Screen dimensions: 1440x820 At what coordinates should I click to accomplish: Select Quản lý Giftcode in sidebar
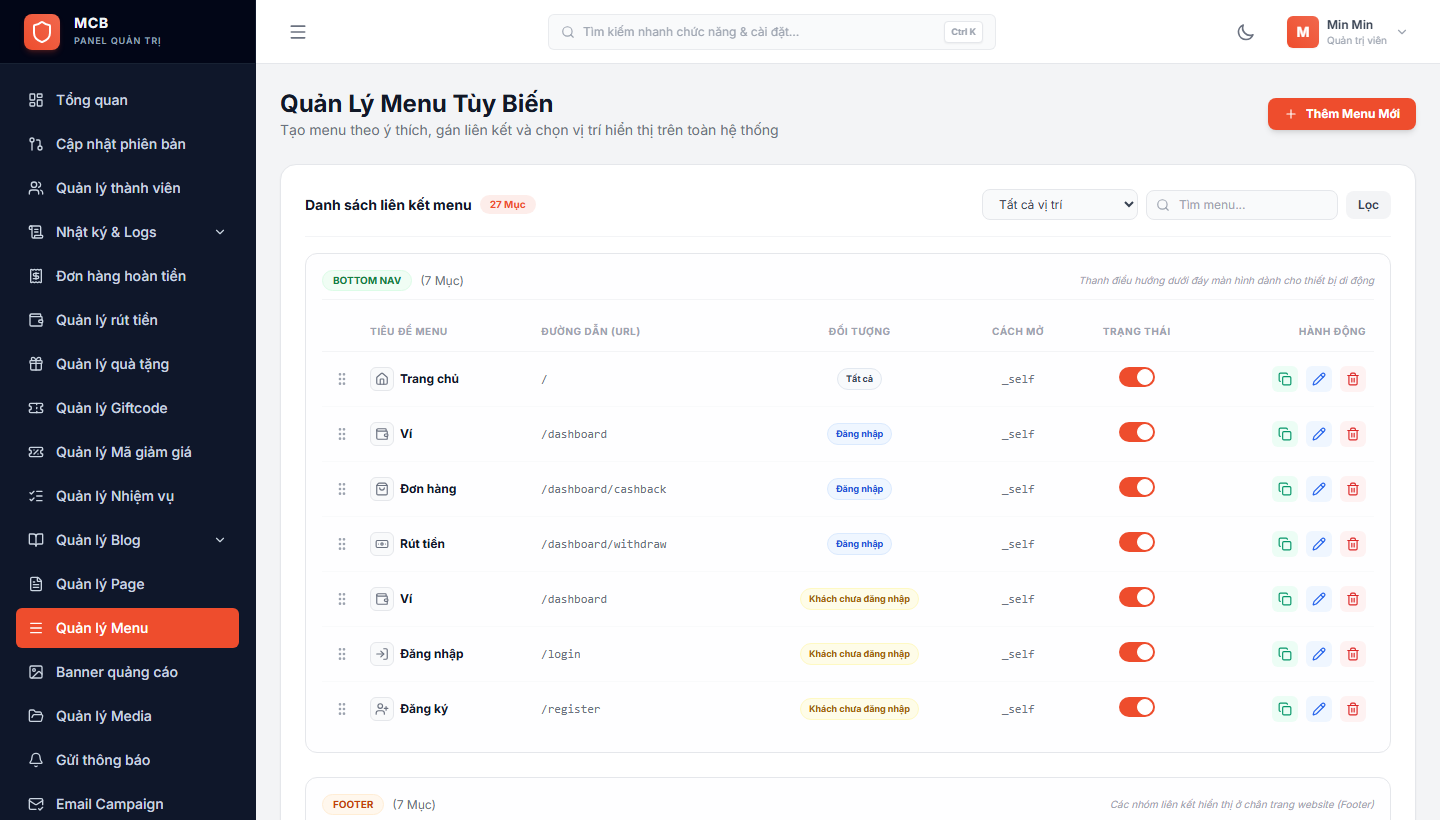(x=128, y=408)
